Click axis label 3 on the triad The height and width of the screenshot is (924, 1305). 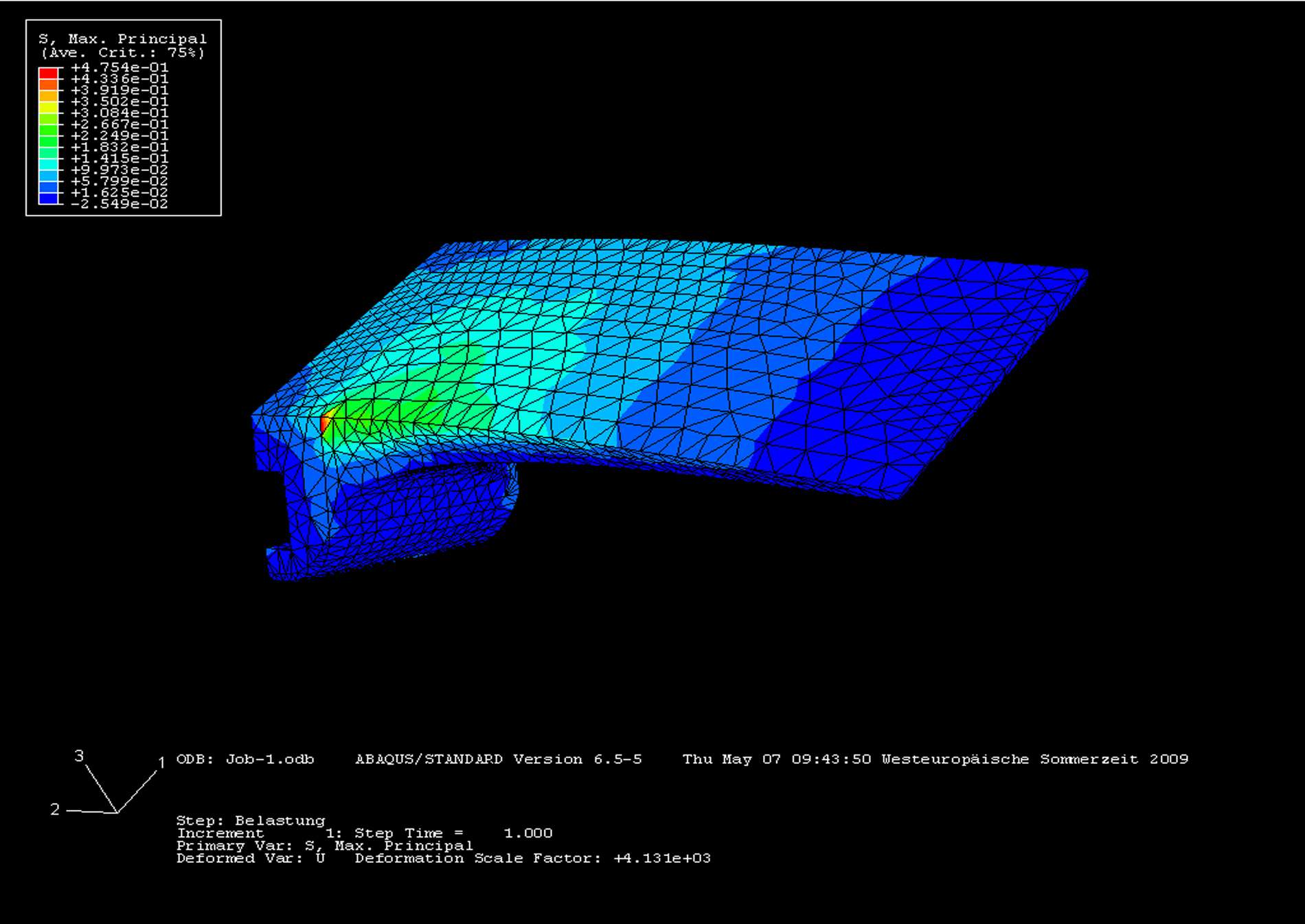(79, 756)
